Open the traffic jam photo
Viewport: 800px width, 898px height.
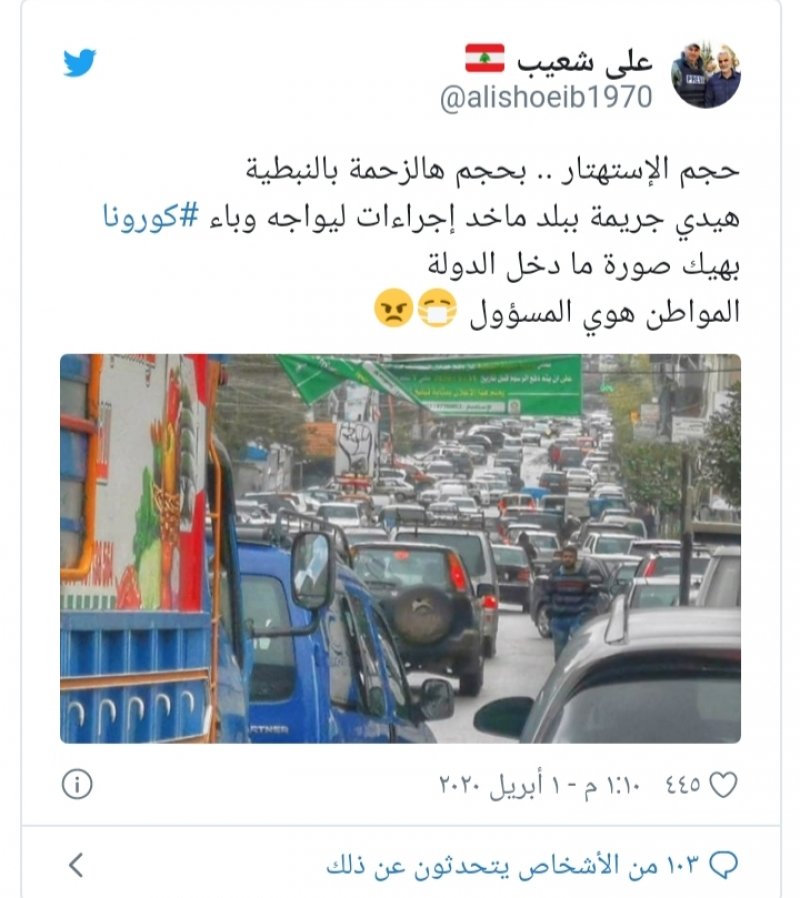[x=400, y=548]
